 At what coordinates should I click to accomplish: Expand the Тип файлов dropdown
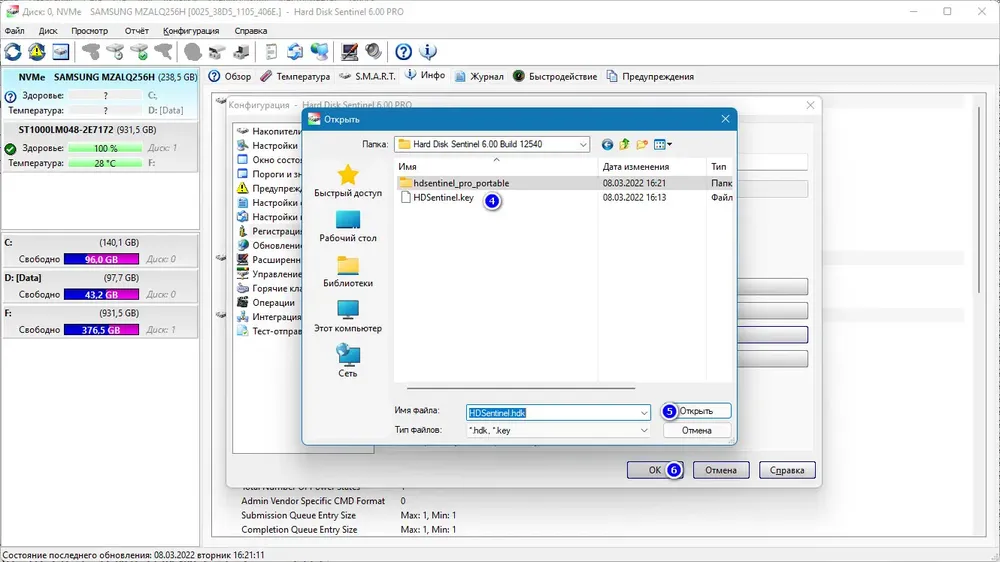[643, 431]
